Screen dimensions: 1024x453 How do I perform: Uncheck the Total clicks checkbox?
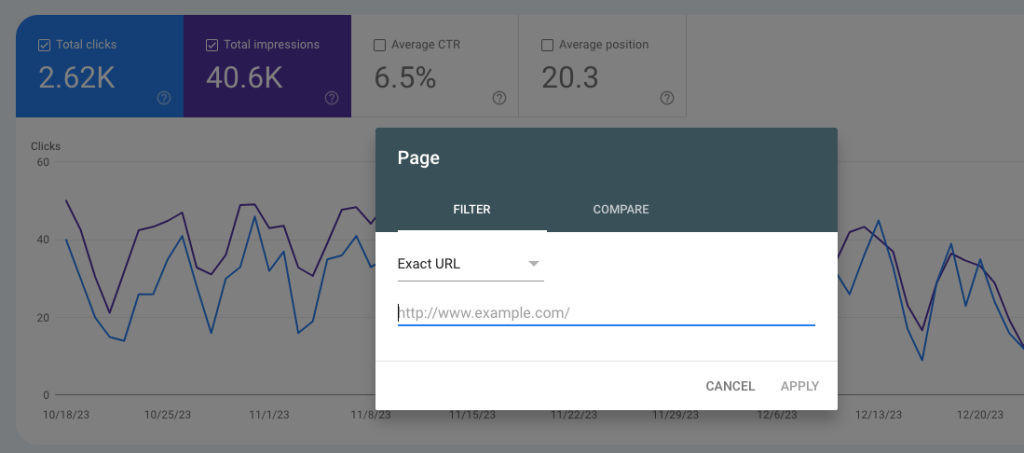point(44,45)
